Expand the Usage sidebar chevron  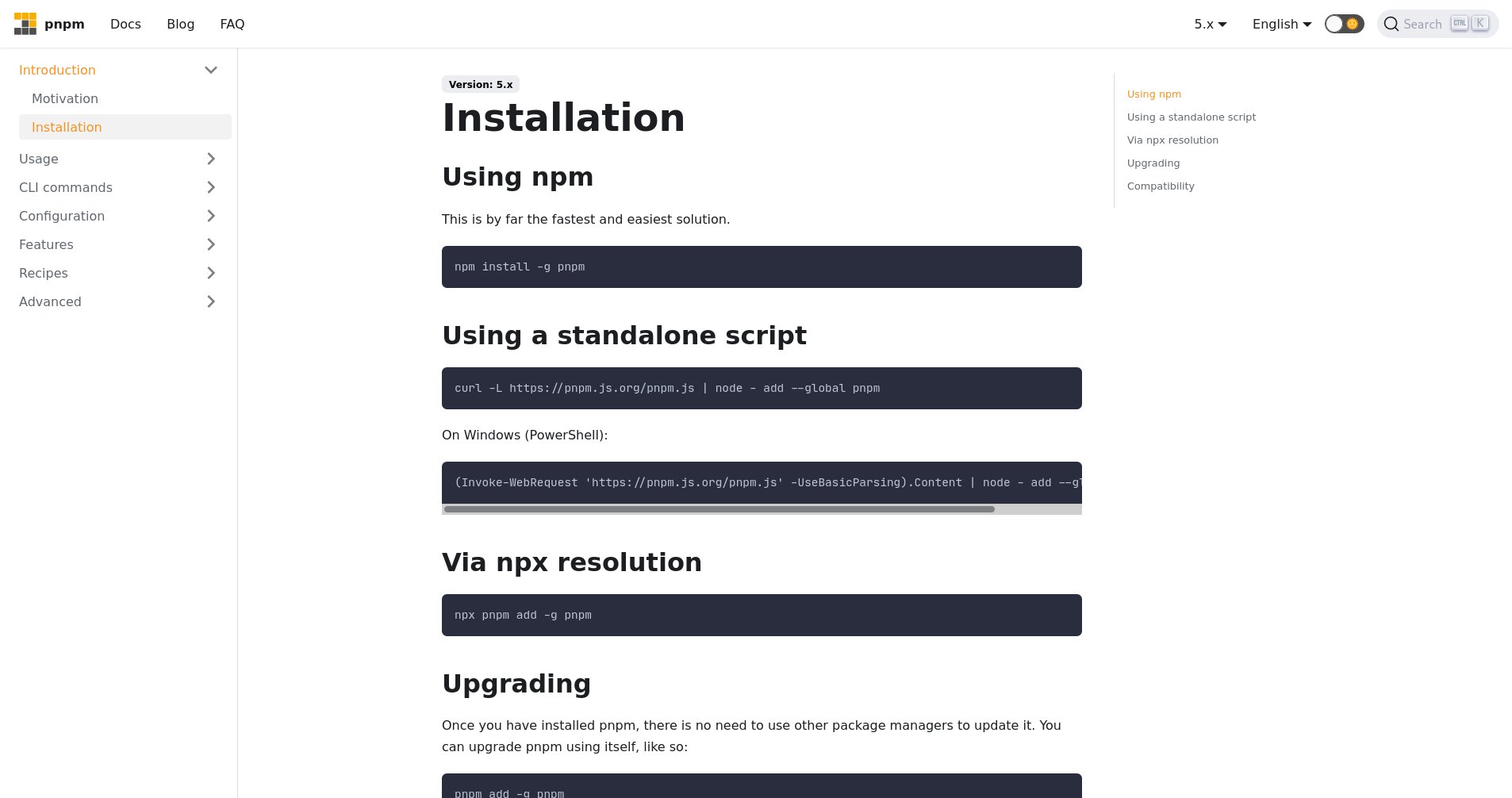coord(211,159)
